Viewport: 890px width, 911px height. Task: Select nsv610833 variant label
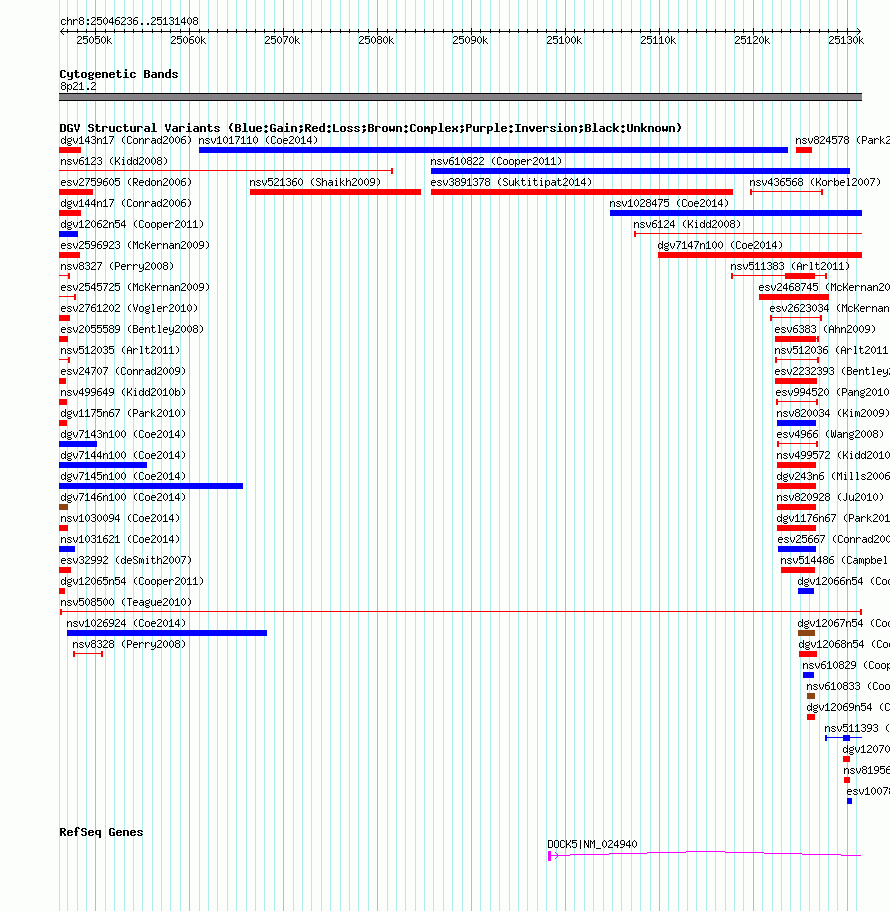click(x=848, y=686)
